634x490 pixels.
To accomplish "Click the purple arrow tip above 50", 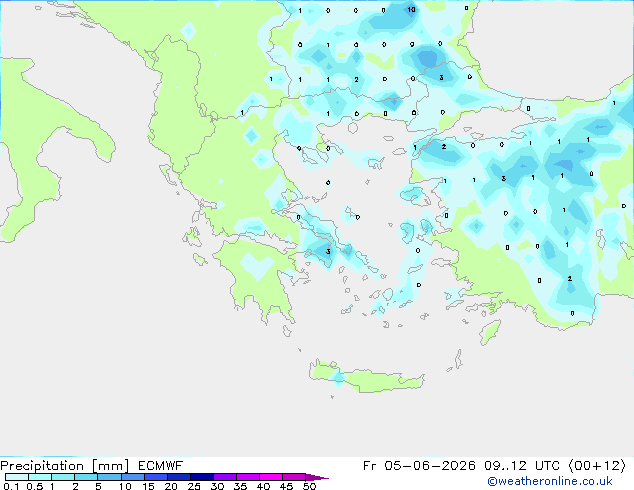I will (x=317, y=477).
